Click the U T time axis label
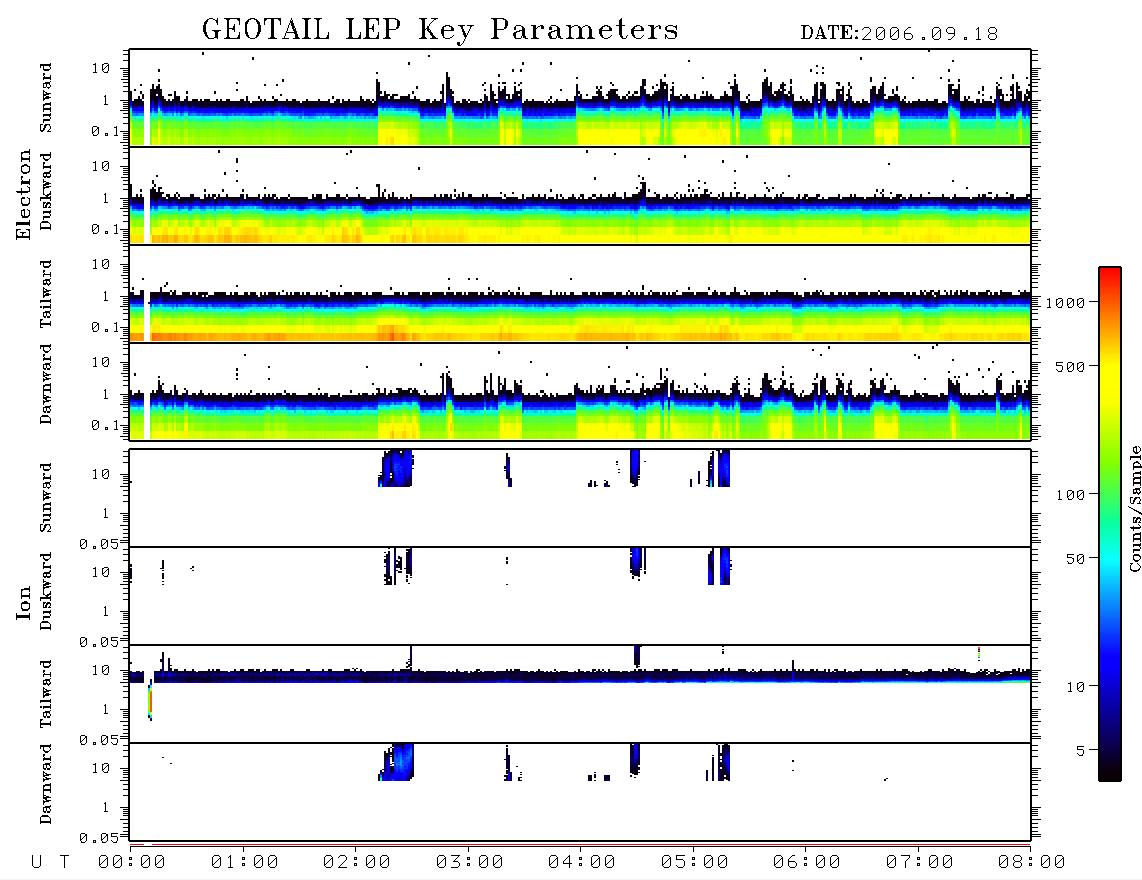1142x880 pixels. [x=50, y=863]
